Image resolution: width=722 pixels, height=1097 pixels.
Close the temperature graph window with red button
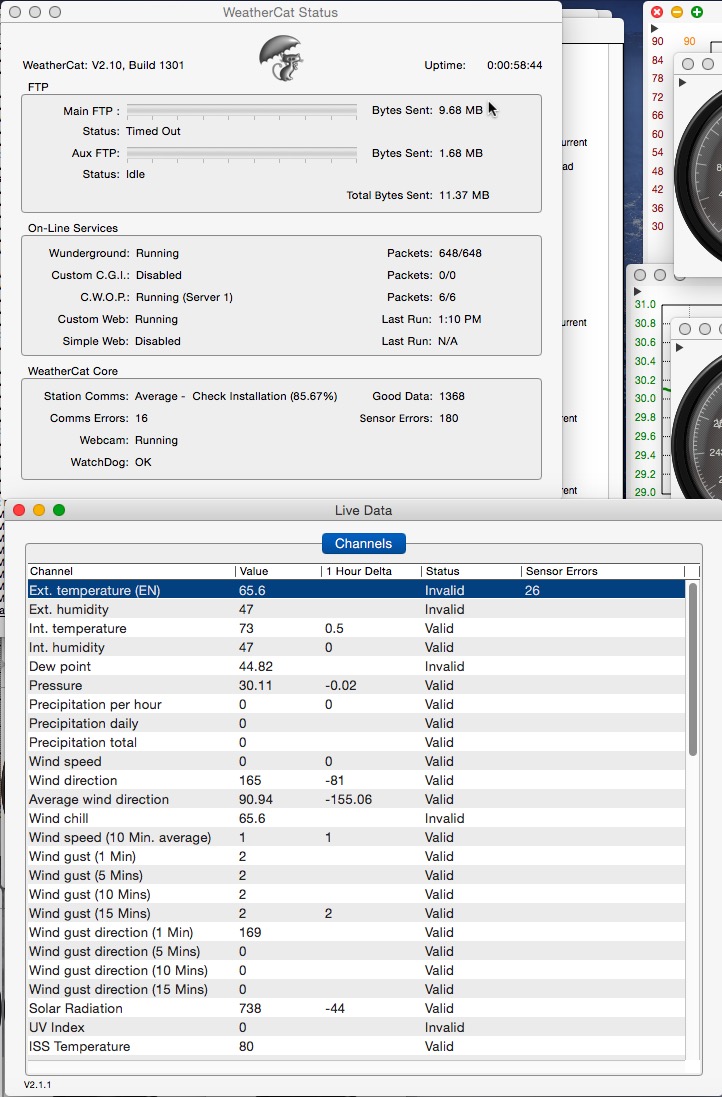[x=657, y=12]
